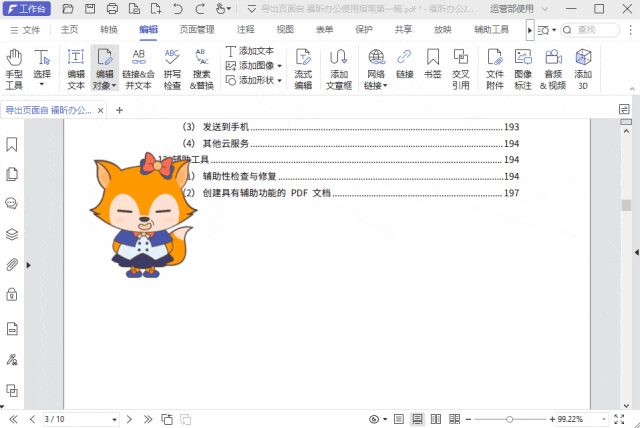Undo the last action
The image size is (640, 428).
(x=178, y=9)
